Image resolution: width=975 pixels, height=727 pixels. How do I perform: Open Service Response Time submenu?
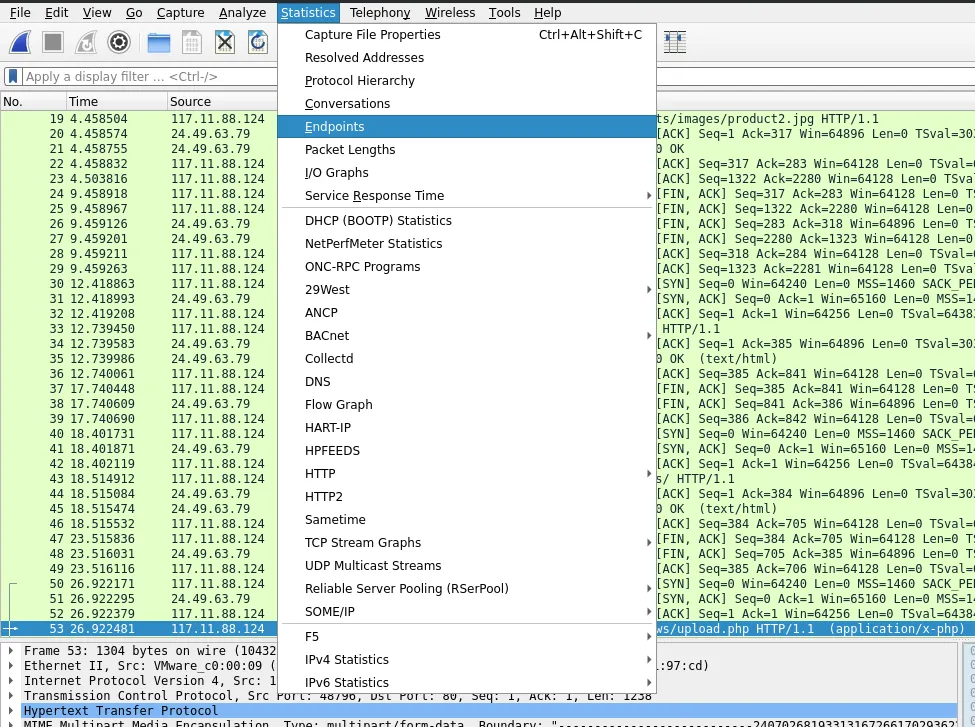(467, 196)
